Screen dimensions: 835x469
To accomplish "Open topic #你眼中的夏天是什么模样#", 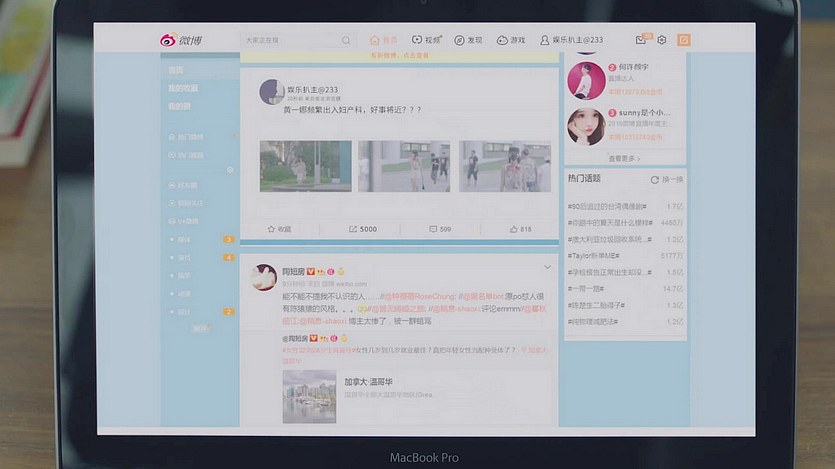I will [610, 223].
